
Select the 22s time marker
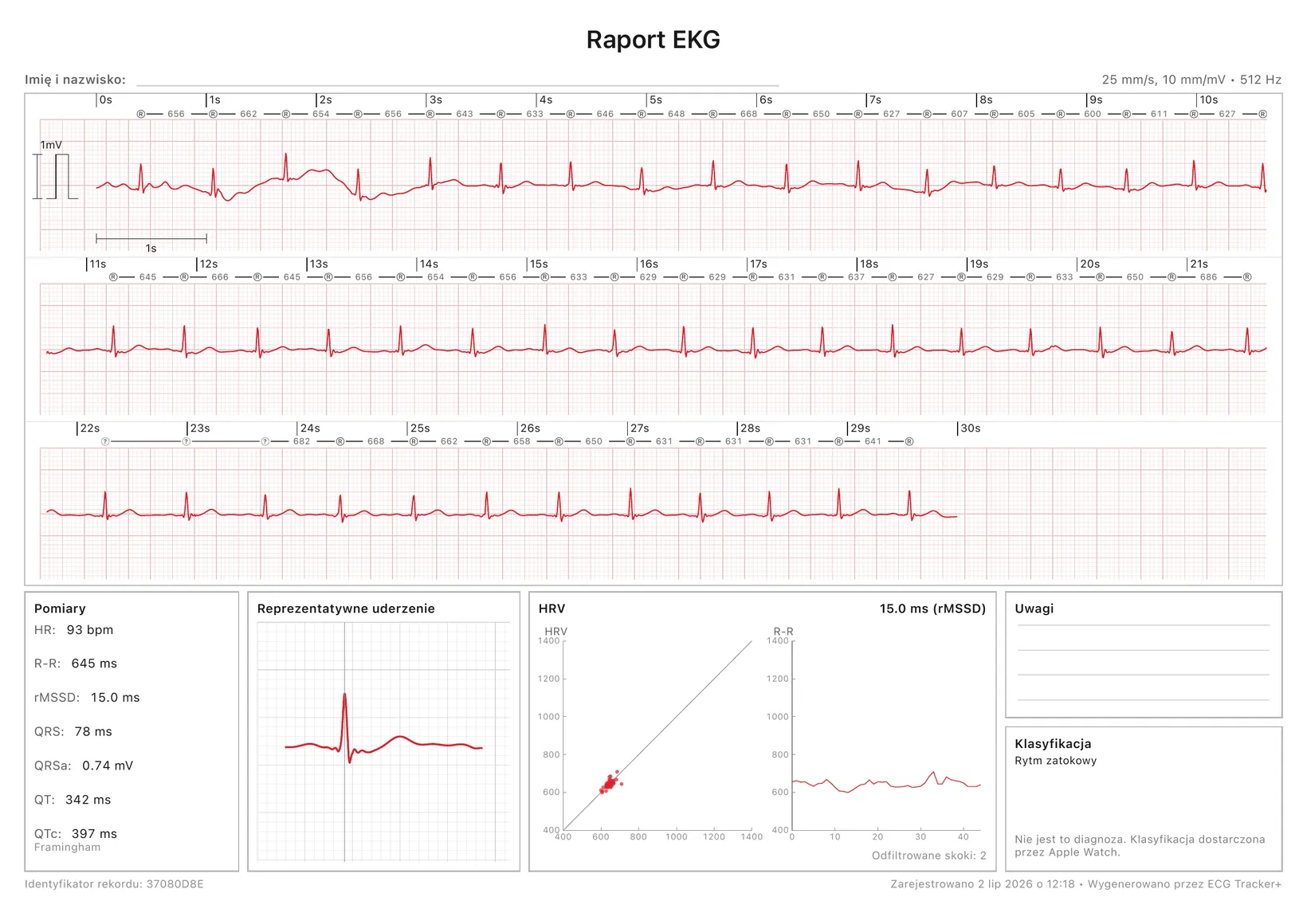click(89, 429)
